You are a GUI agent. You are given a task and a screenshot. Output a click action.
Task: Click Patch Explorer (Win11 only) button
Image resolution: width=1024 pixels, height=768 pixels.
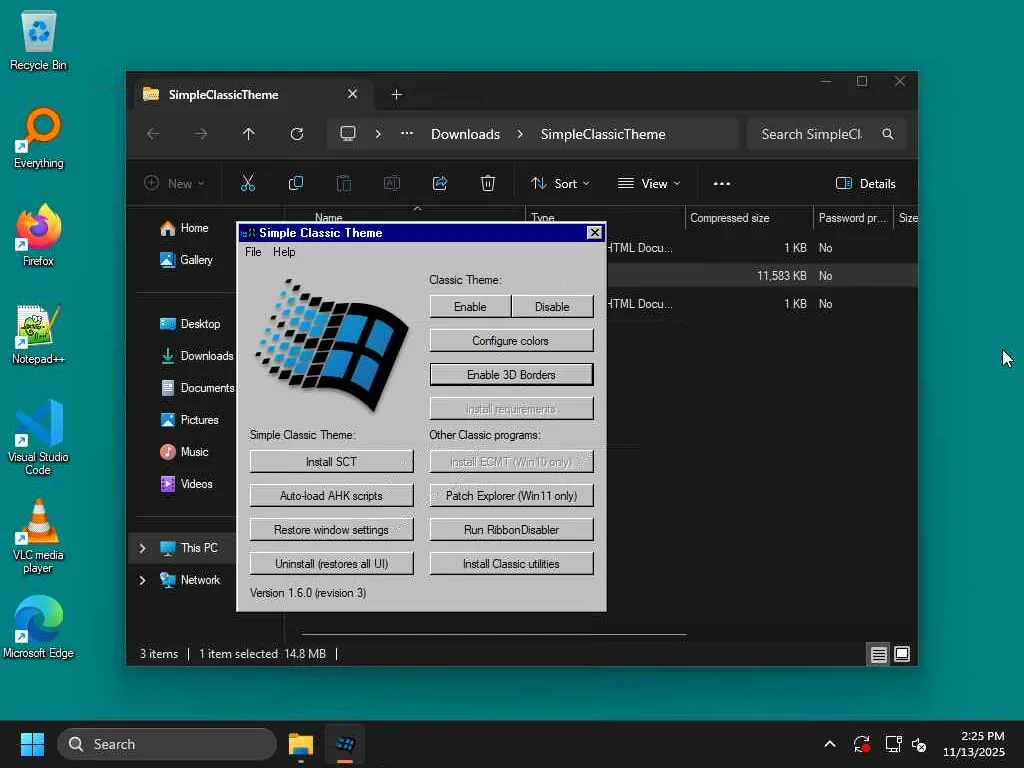[511, 496]
